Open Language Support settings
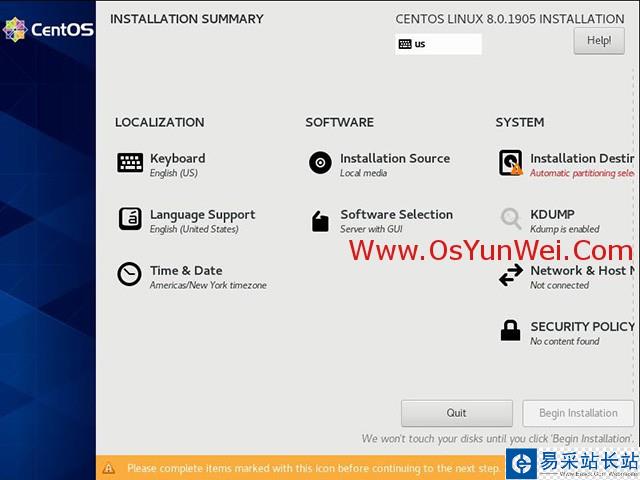 click(202, 215)
